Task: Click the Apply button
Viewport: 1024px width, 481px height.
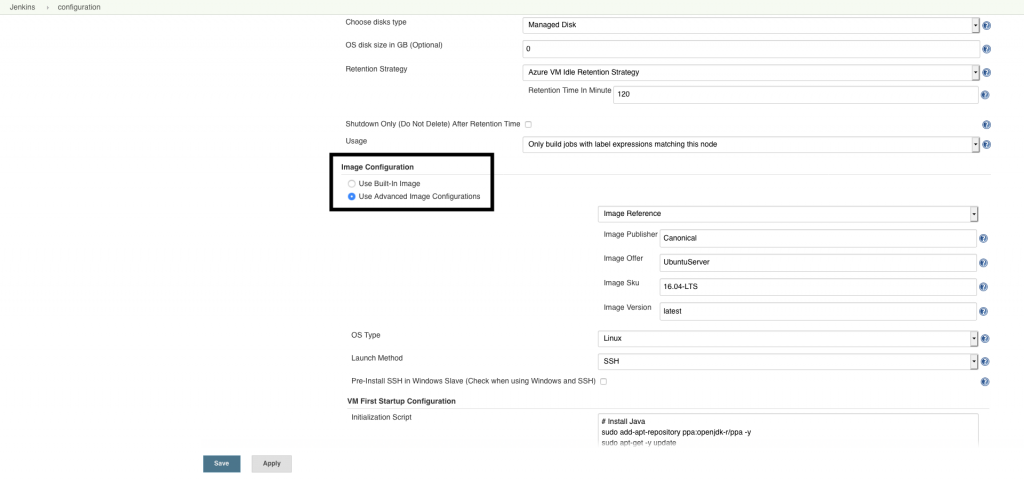Action: [x=271, y=464]
